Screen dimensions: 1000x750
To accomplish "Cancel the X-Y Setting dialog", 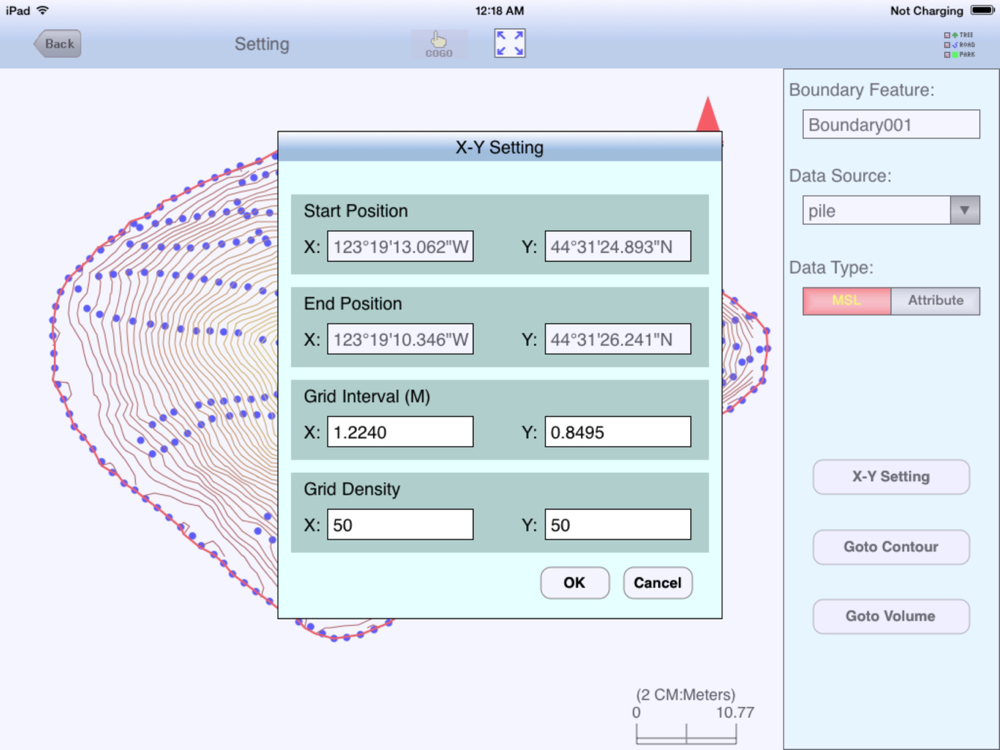I will (x=658, y=583).
